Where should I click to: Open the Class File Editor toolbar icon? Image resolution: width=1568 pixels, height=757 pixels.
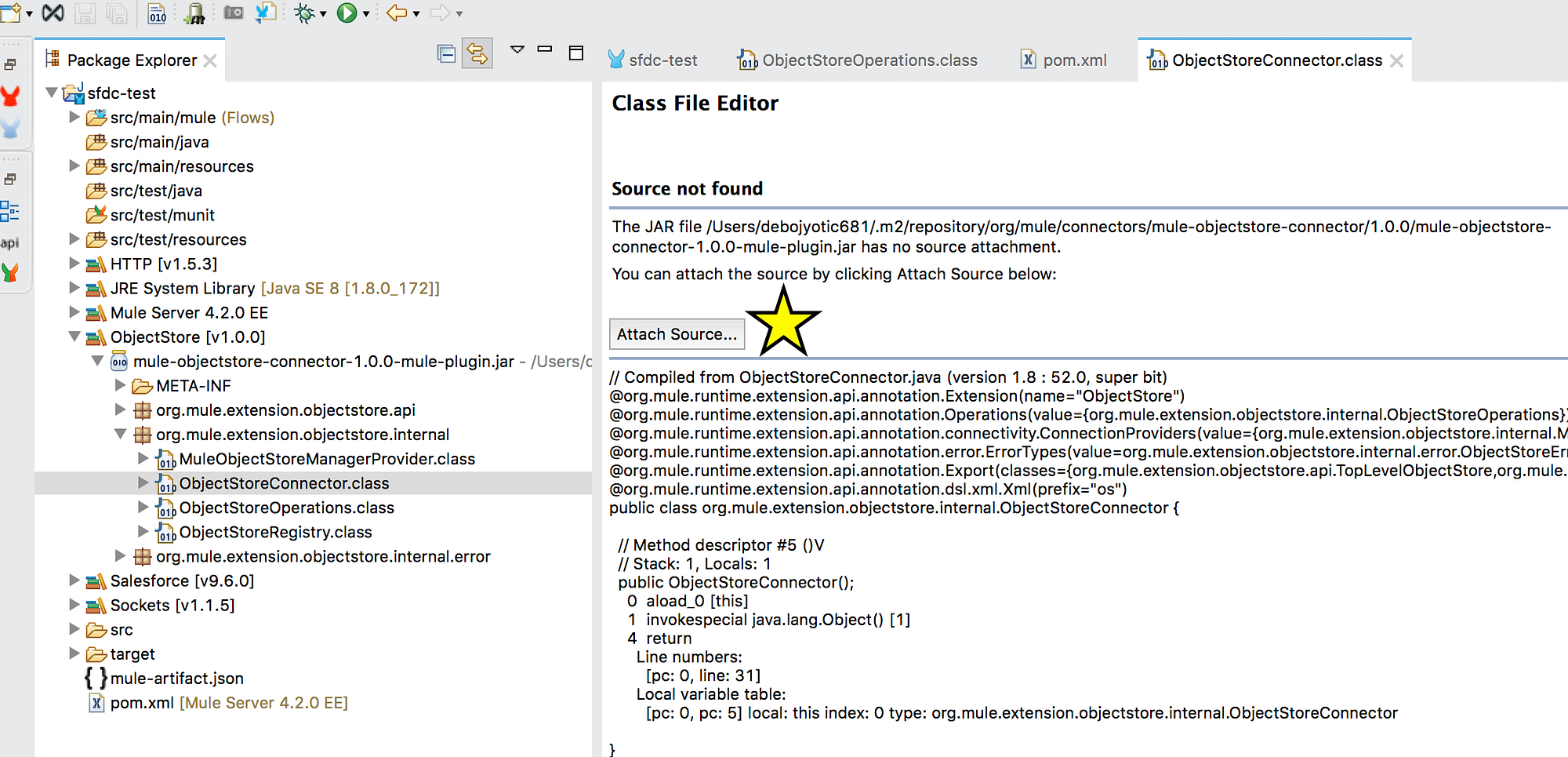coord(154,14)
